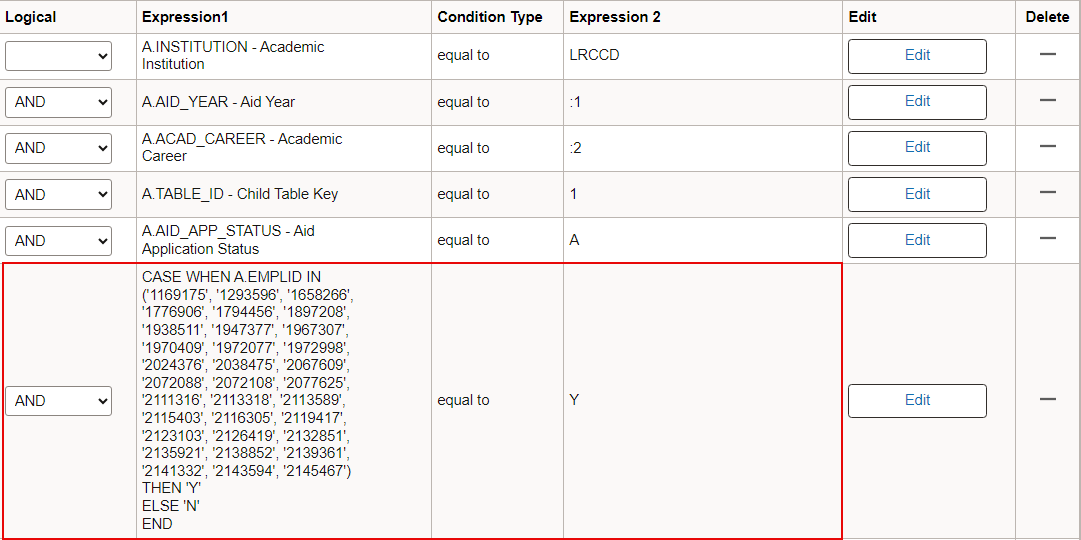
Task: Delete the A.ACAD_CAREER criteria row
Action: point(1048,147)
